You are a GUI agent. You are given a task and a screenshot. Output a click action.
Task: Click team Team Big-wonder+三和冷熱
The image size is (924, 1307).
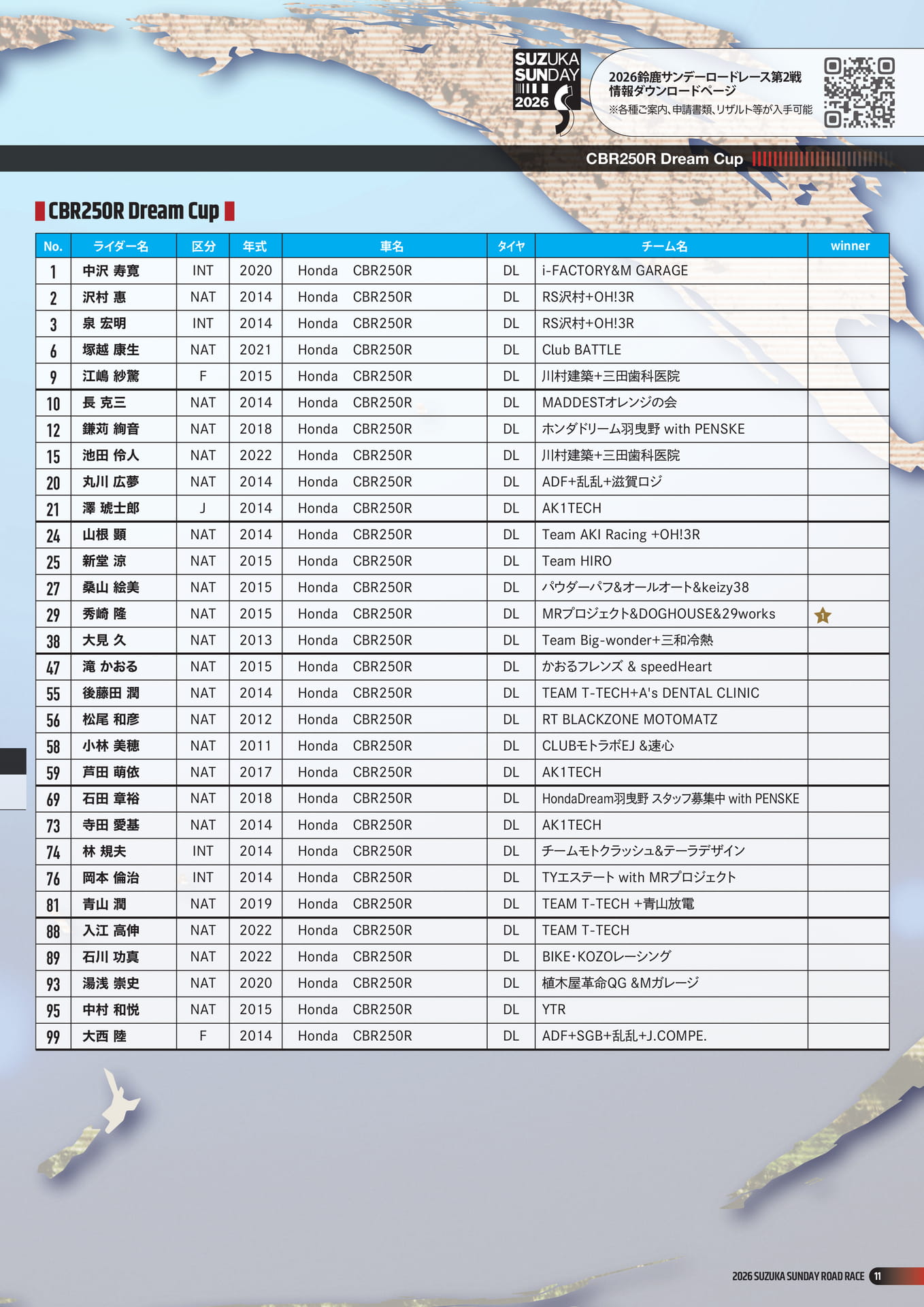pyautogui.click(x=627, y=641)
